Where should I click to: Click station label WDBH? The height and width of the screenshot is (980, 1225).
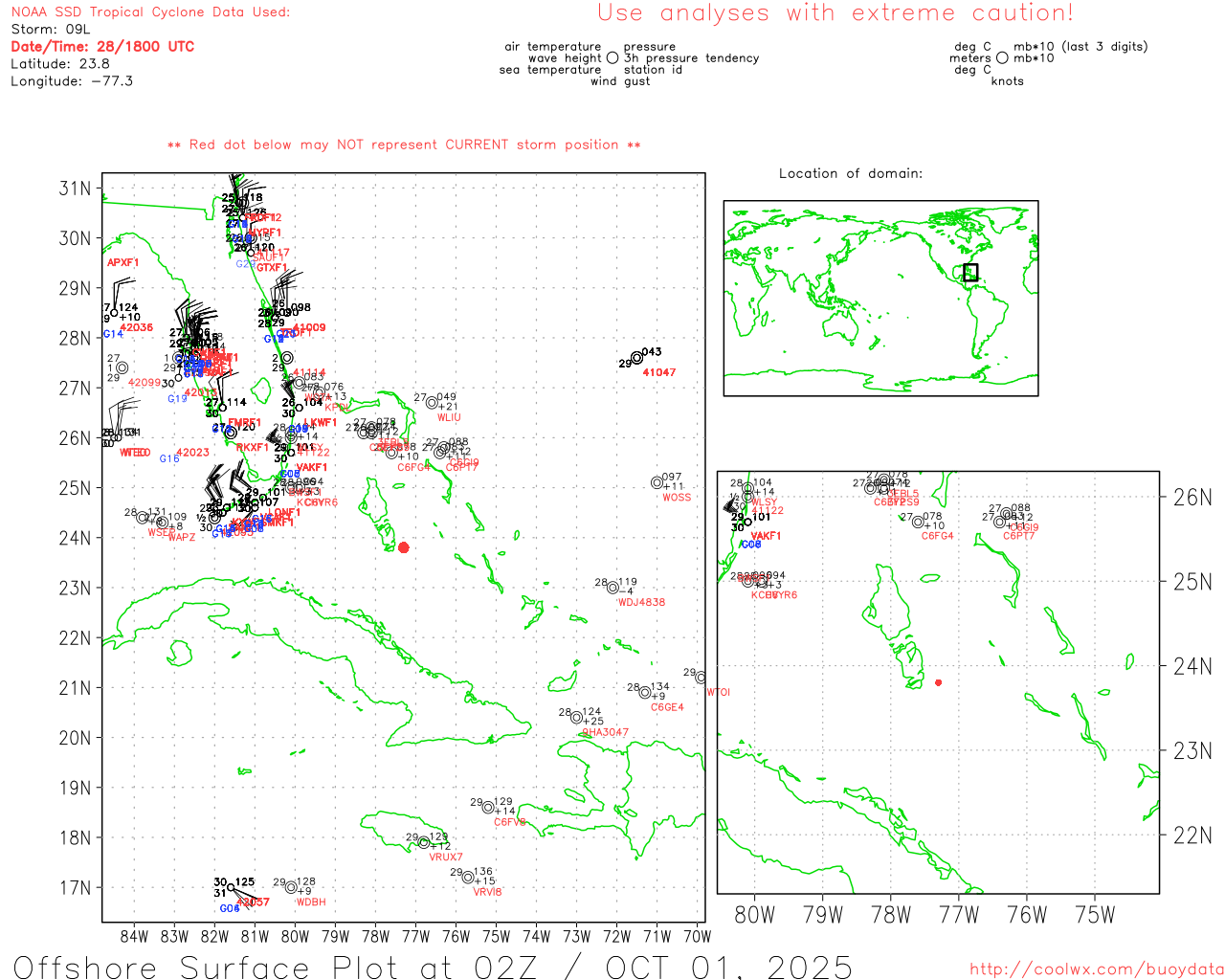[x=311, y=902]
